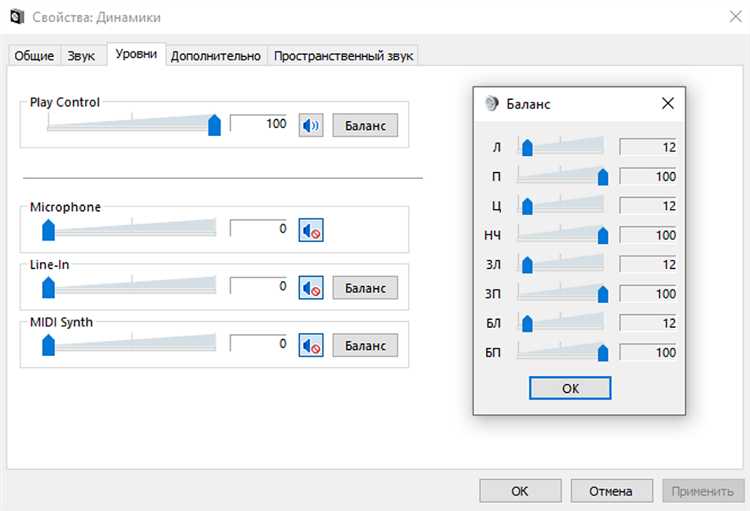This screenshot has width=750, height=511.
Task: Switch to the Звук tab
Action: coord(81,56)
